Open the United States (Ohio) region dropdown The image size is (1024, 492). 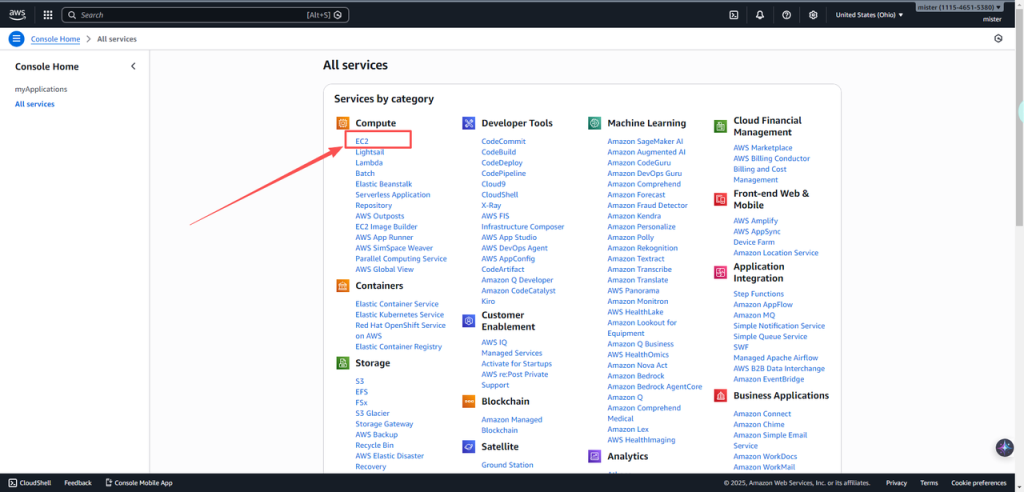click(869, 15)
